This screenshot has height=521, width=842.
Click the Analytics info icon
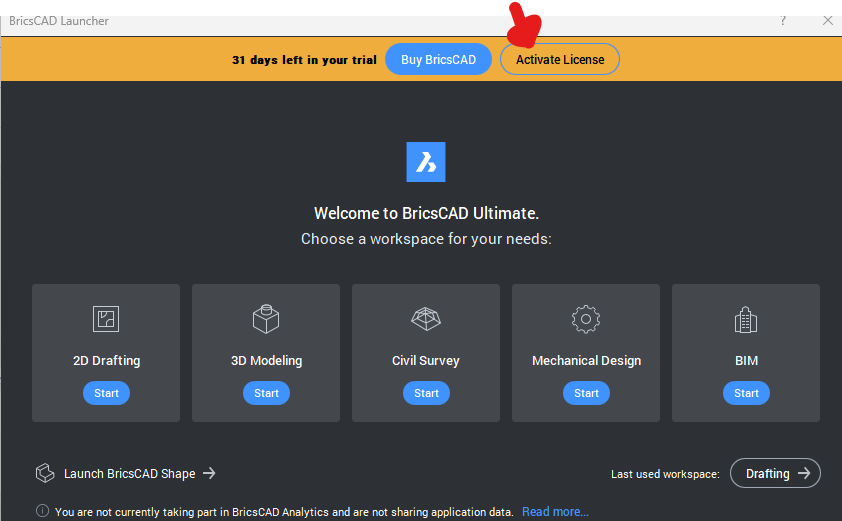tap(42, 511)
